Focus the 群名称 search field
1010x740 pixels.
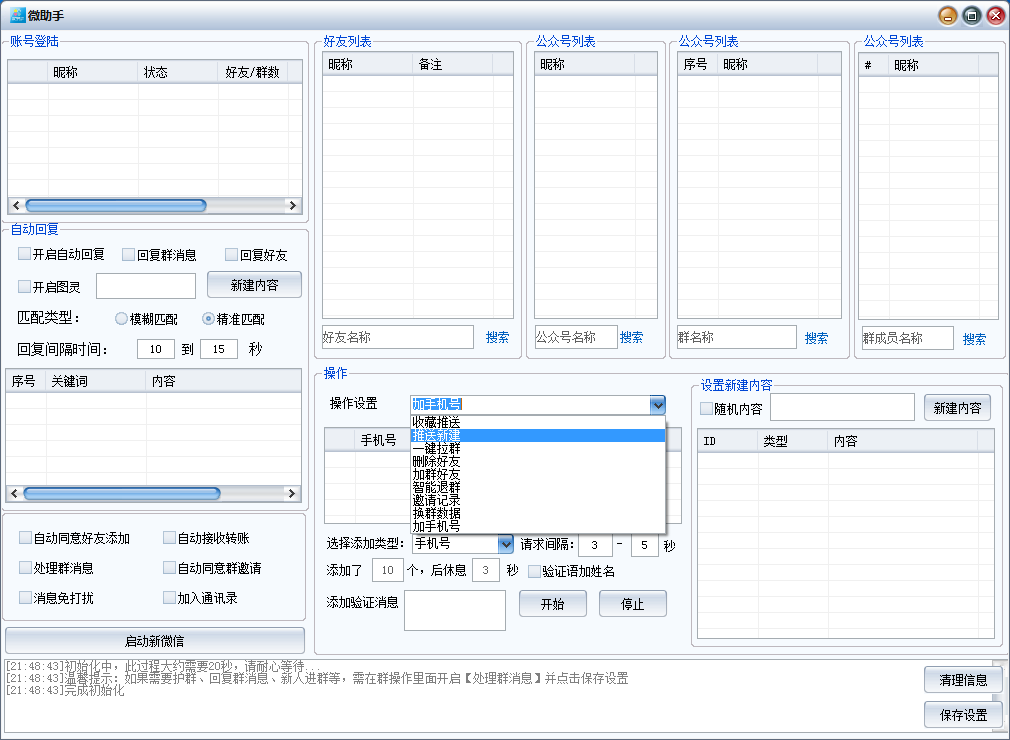tap(736, 337)
